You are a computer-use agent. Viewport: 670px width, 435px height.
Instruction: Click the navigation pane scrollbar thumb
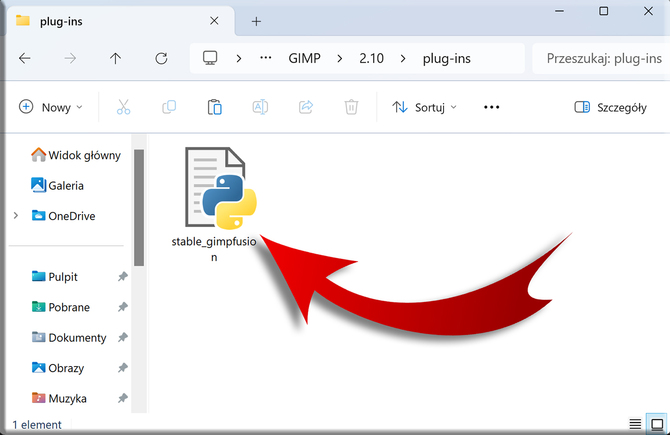[x=138, y=208]
